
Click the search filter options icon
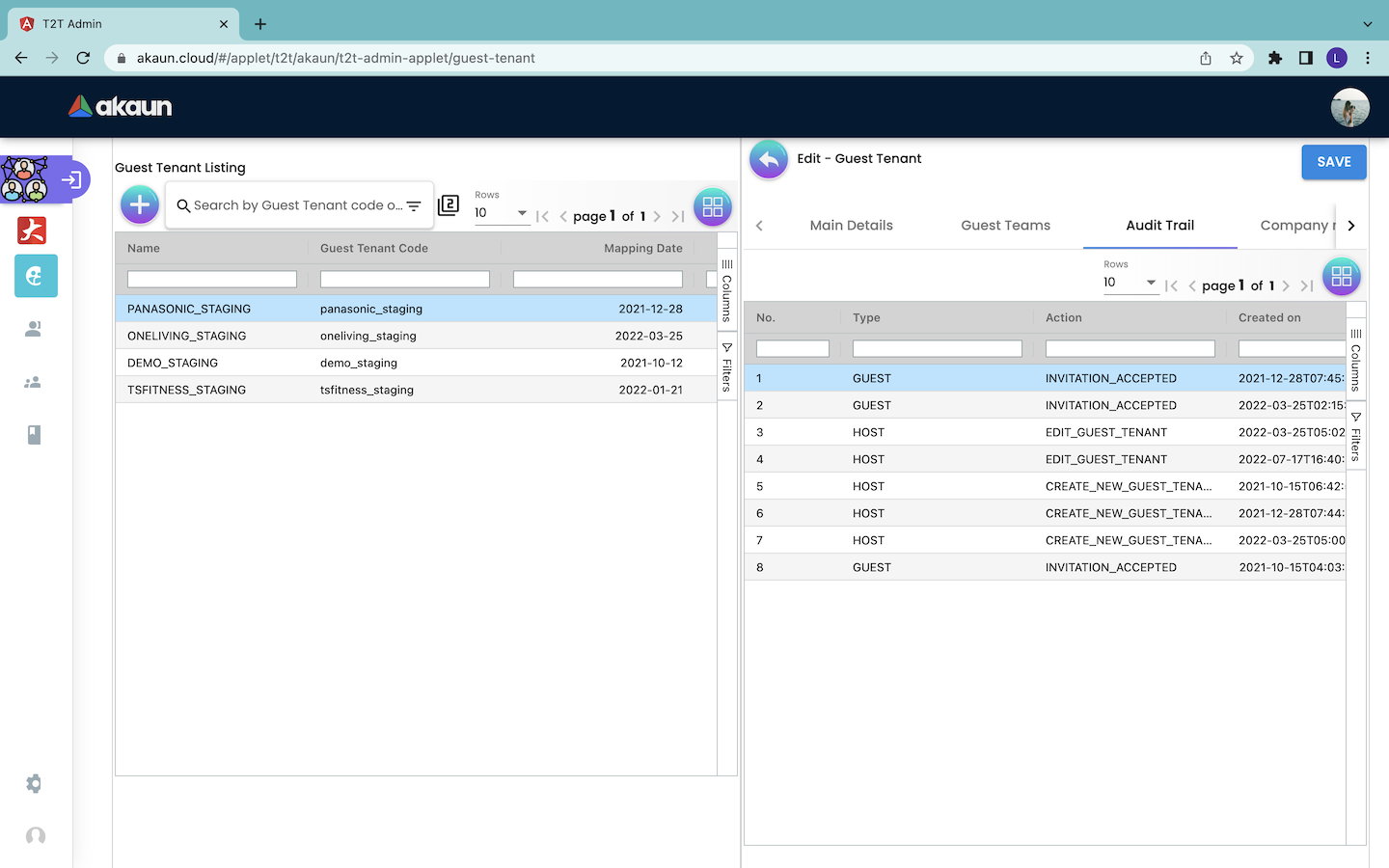(x=414, y=205)
